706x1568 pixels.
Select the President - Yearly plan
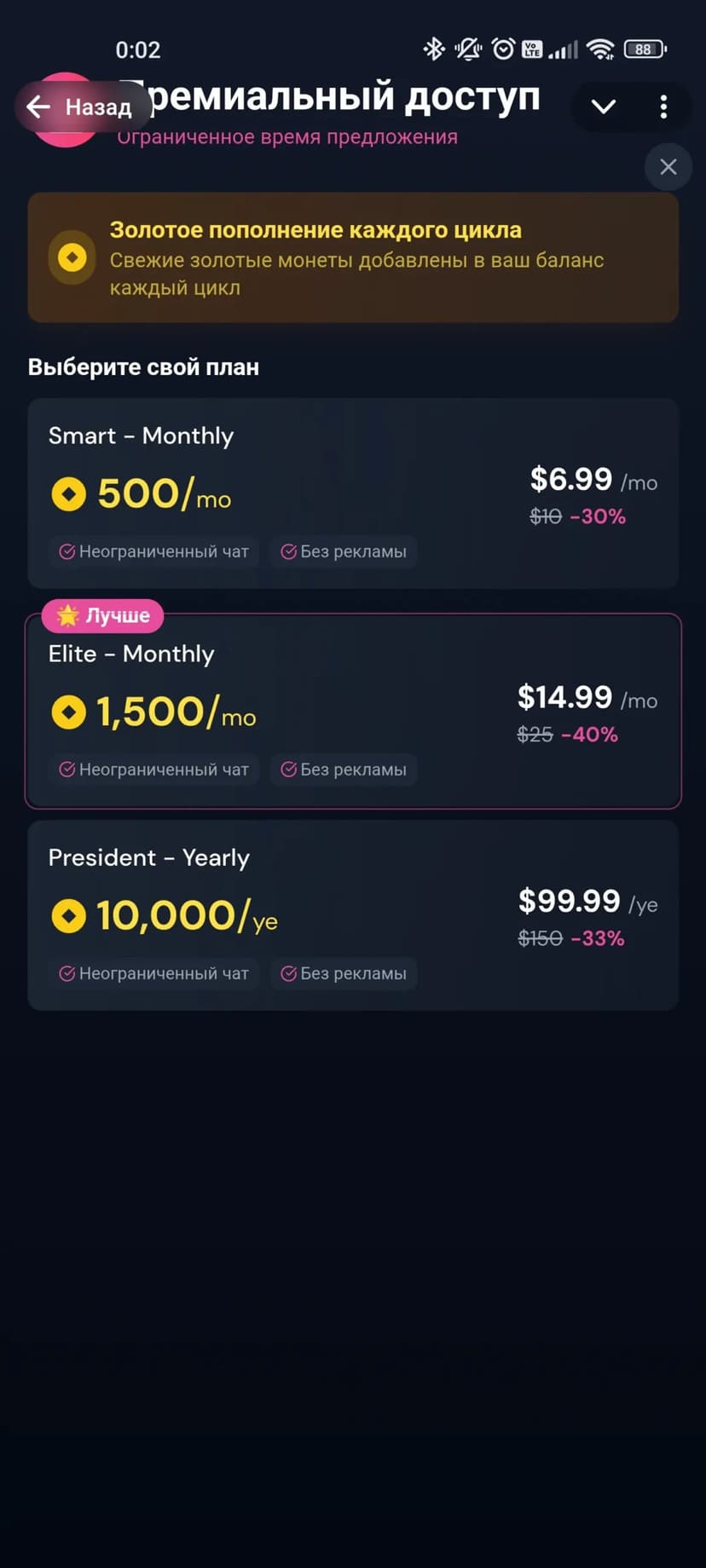353,915
